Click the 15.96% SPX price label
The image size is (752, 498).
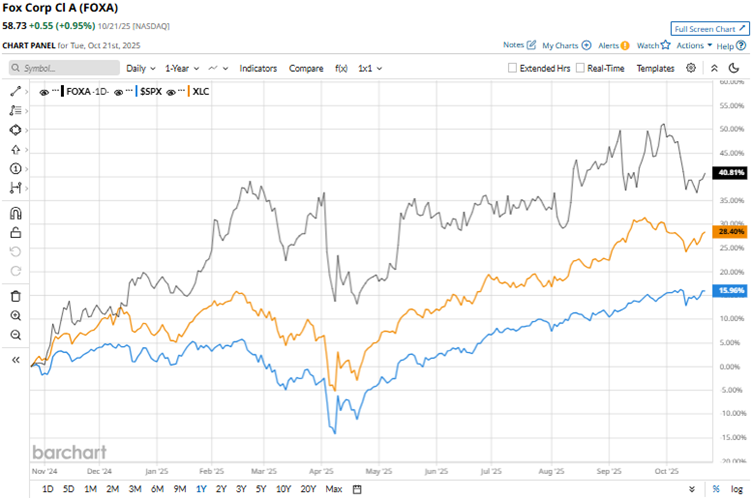[x=730, y=290]
